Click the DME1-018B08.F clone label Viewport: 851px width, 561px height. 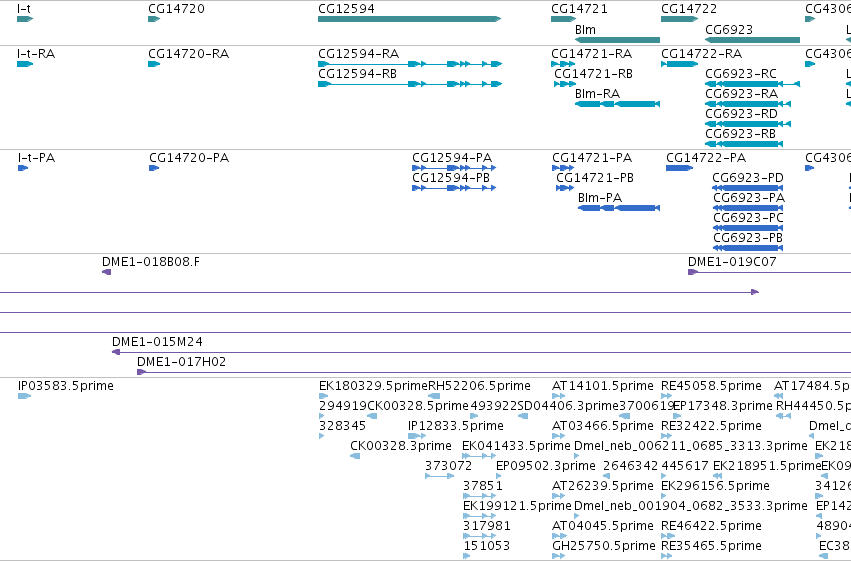click(x=151, y=262)
